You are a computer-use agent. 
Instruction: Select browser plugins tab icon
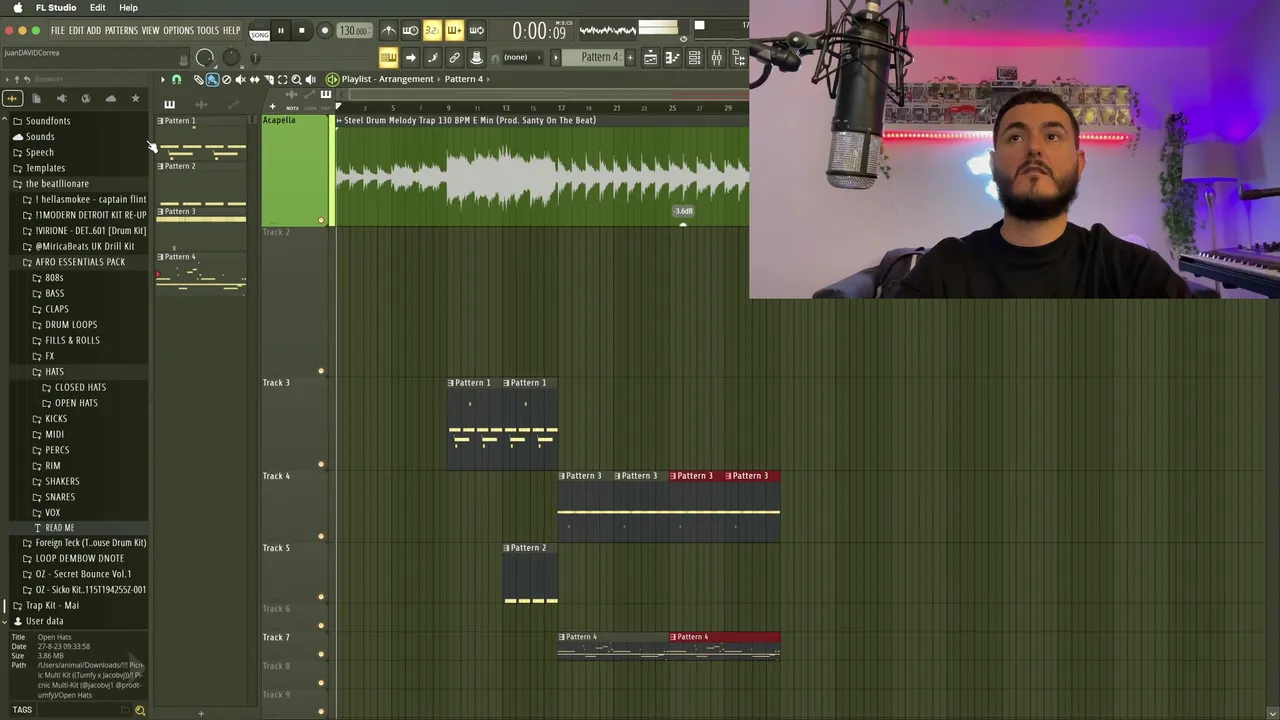coord(61,98)
